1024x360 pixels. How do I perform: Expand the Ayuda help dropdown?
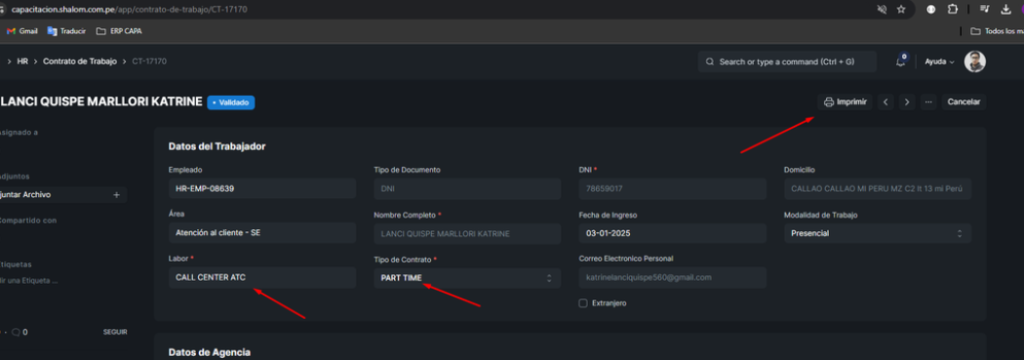939,61
